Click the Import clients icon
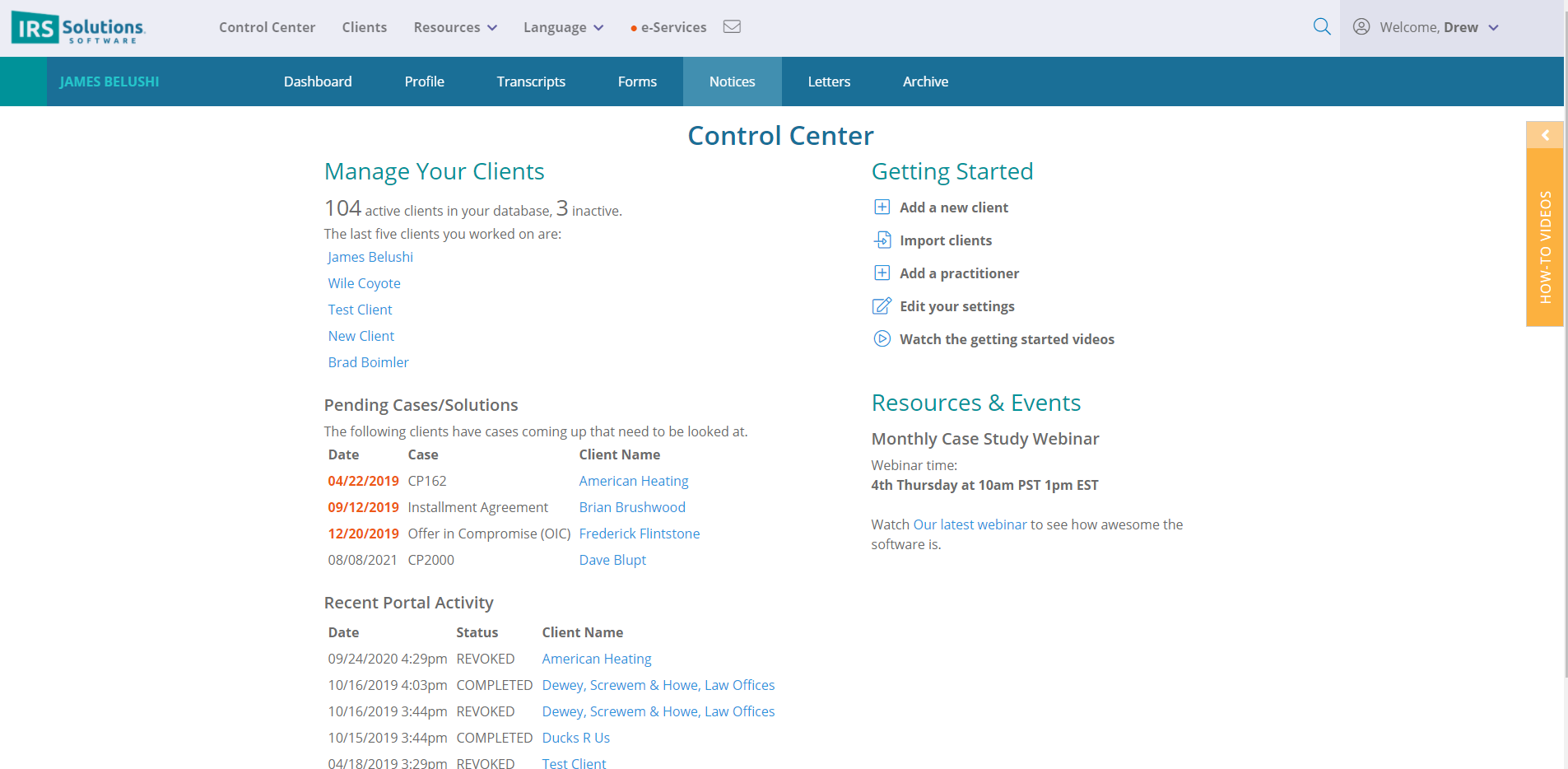This screenshot has width=1568, height=769. (882, 240)
